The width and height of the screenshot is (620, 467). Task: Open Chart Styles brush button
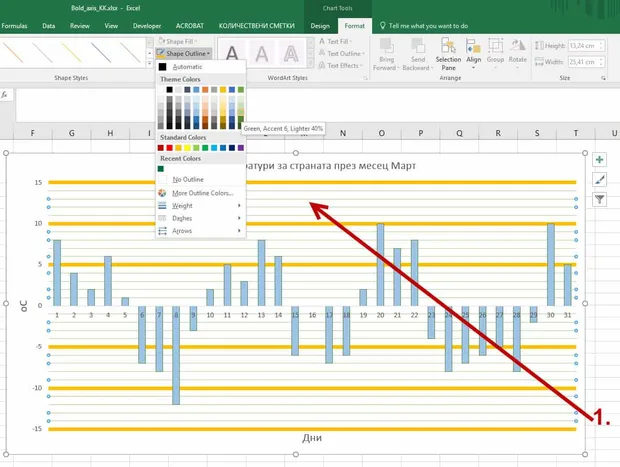(x=599, y=180)
